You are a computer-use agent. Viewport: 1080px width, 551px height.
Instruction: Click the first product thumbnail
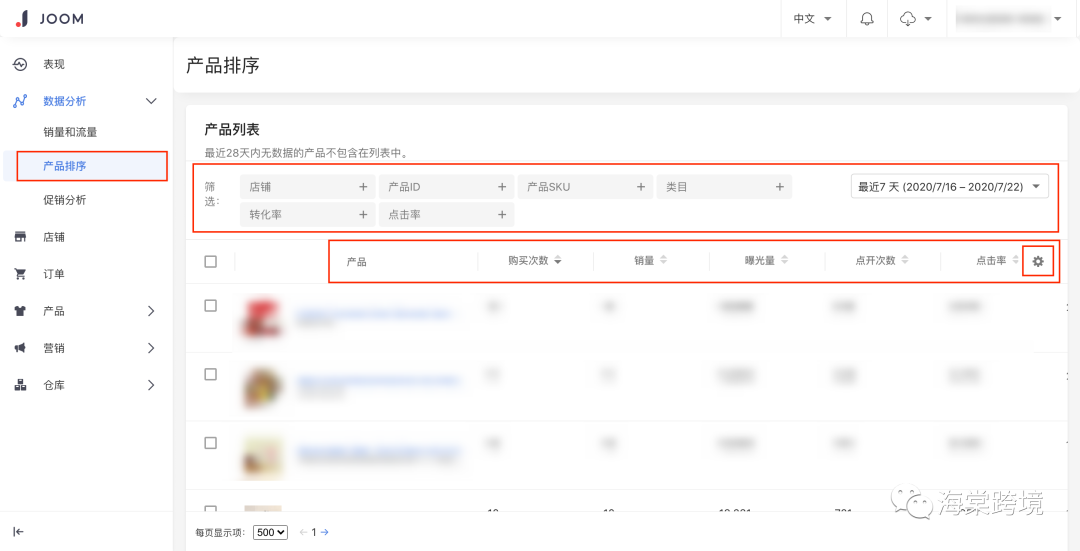pos(262,318)
